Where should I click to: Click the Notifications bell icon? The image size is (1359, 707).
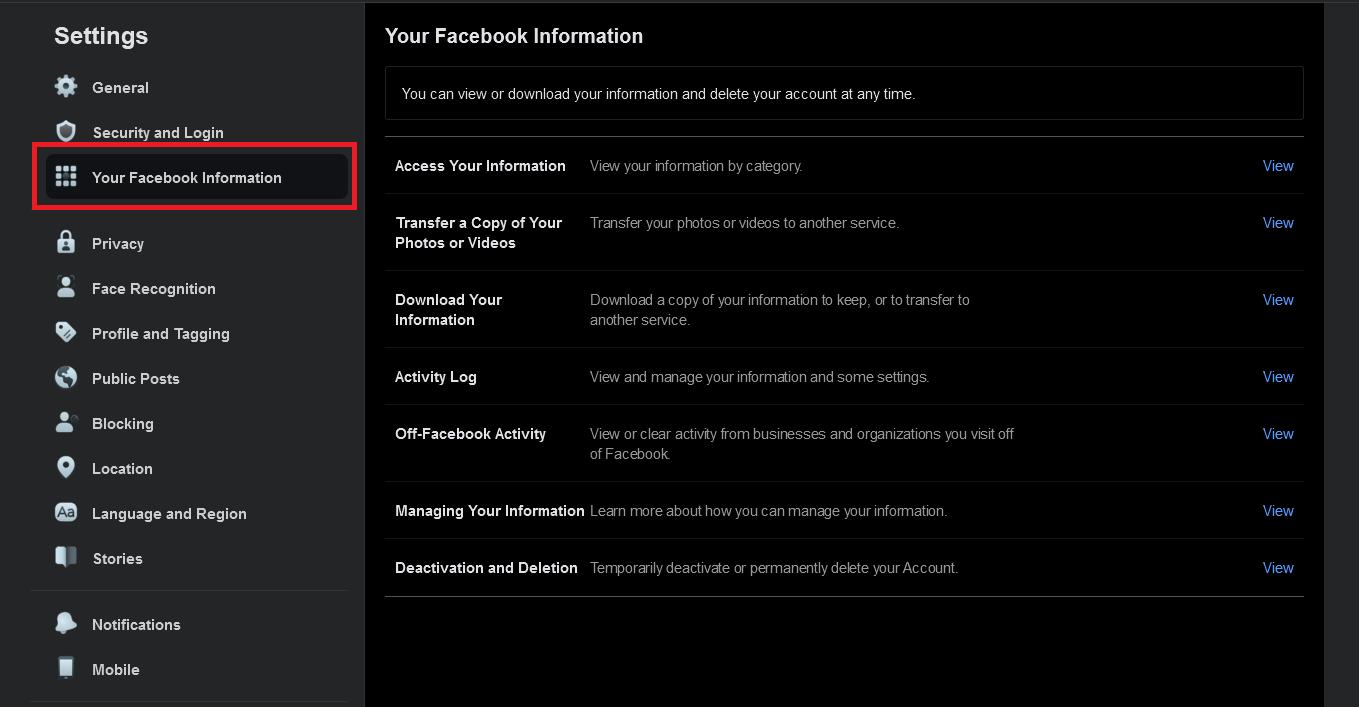66,623
